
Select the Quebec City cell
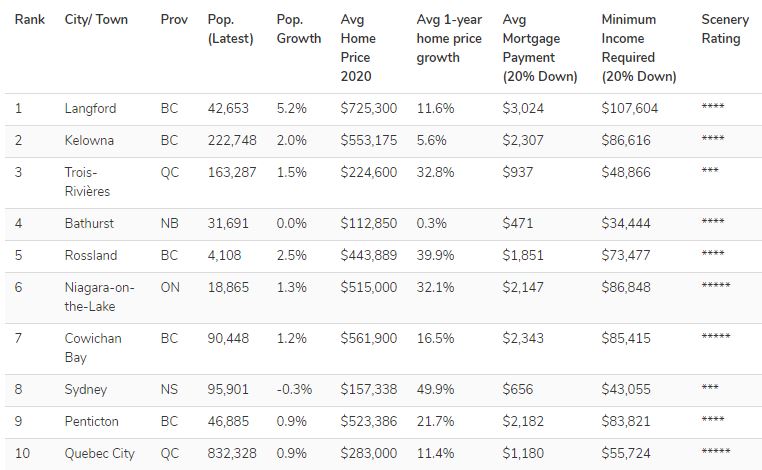click(99, 453)
